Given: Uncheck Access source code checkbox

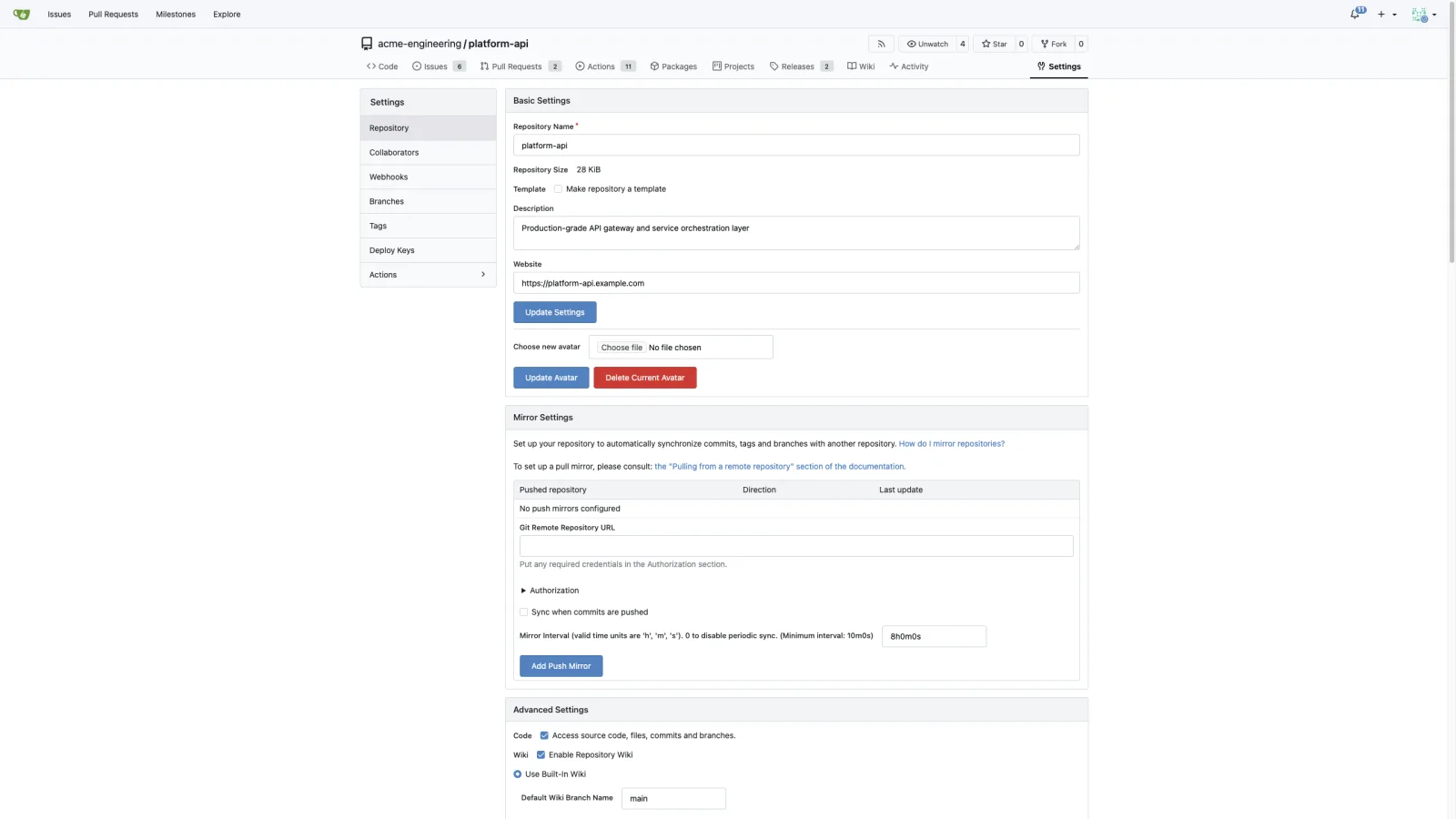Looking at the screenshot, I should point(544,735).
